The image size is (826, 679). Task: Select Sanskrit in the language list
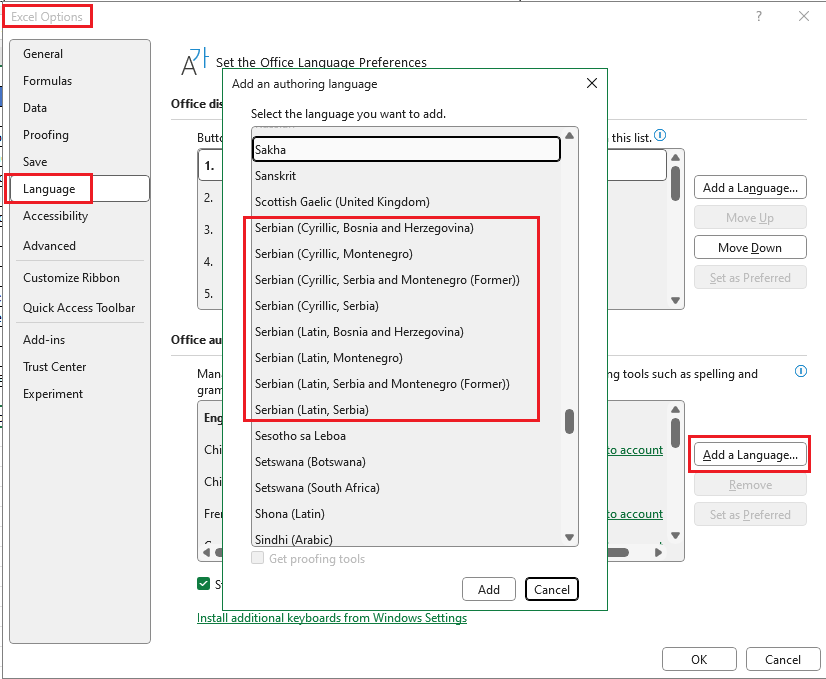tap(406, 175)
